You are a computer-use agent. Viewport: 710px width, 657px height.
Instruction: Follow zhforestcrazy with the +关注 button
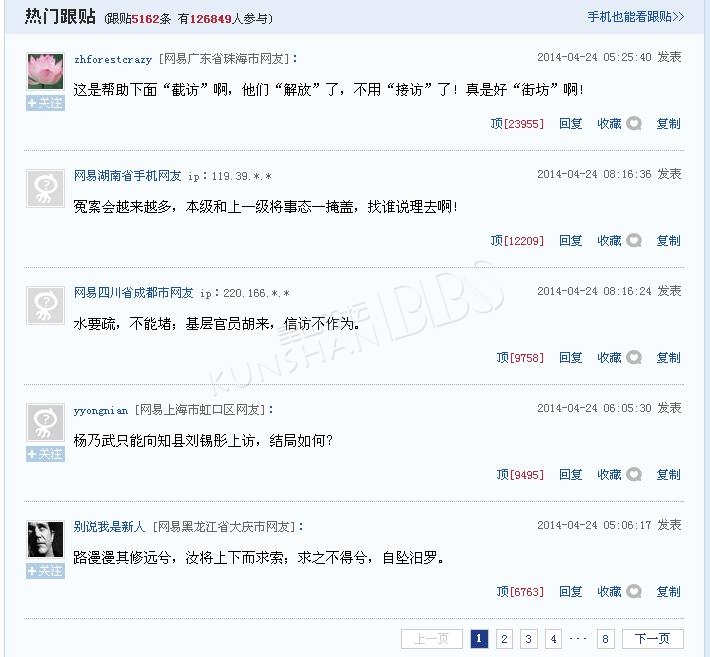45,103
